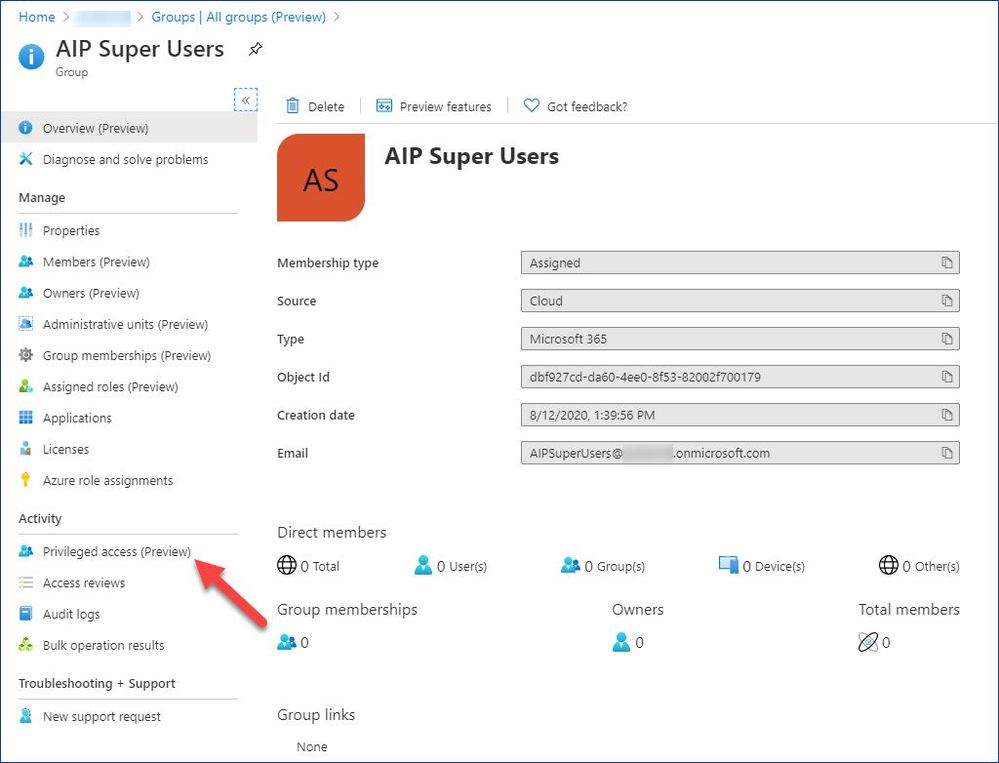Open Preview features from the toolbar
The image size is (999, 763).
point(434,106)
